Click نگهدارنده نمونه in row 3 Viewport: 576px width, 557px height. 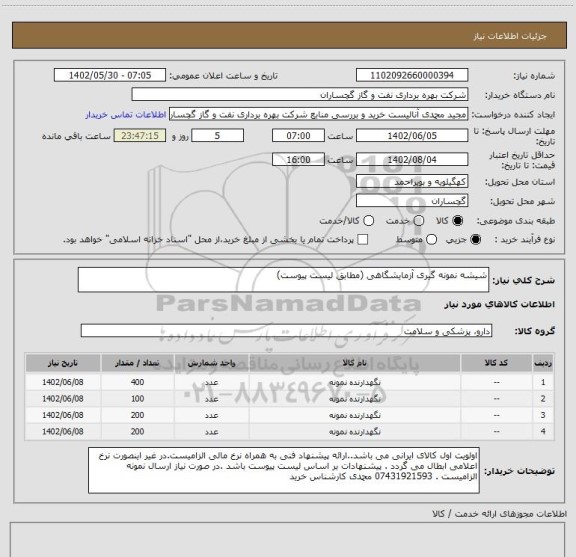[x=354, y=415]
